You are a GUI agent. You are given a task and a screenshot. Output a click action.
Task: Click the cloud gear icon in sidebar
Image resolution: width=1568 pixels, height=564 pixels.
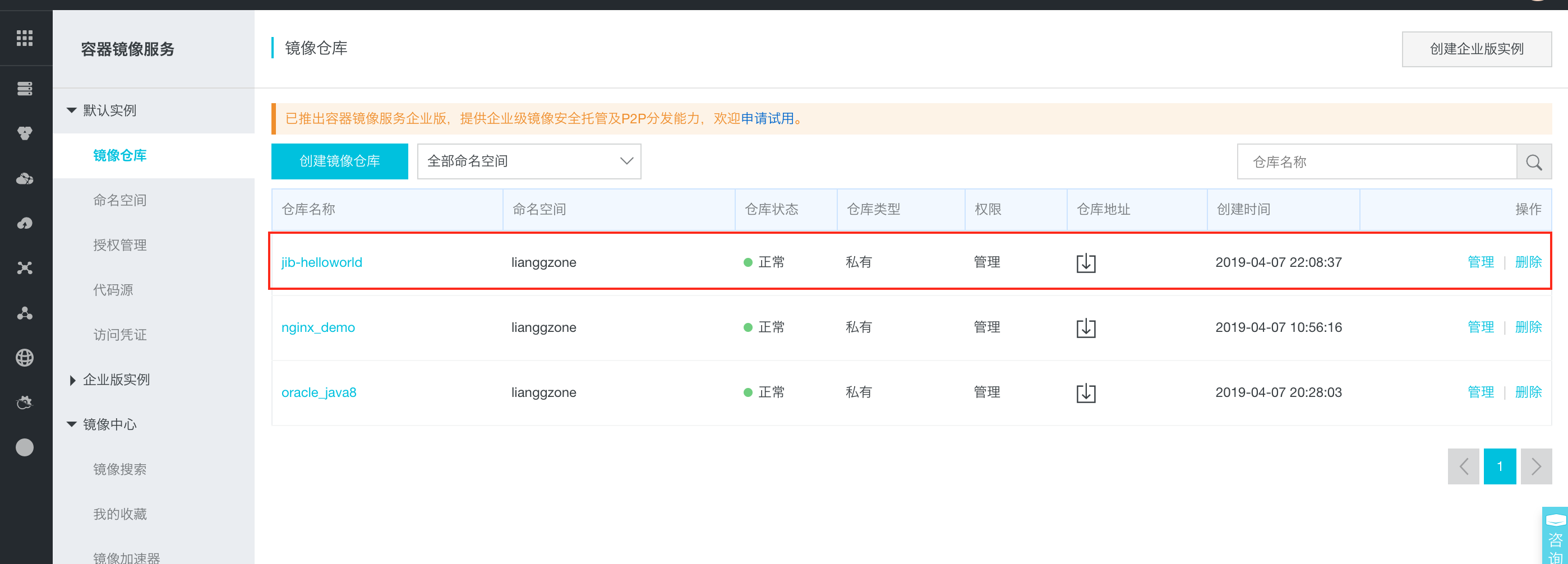(24, 402)
